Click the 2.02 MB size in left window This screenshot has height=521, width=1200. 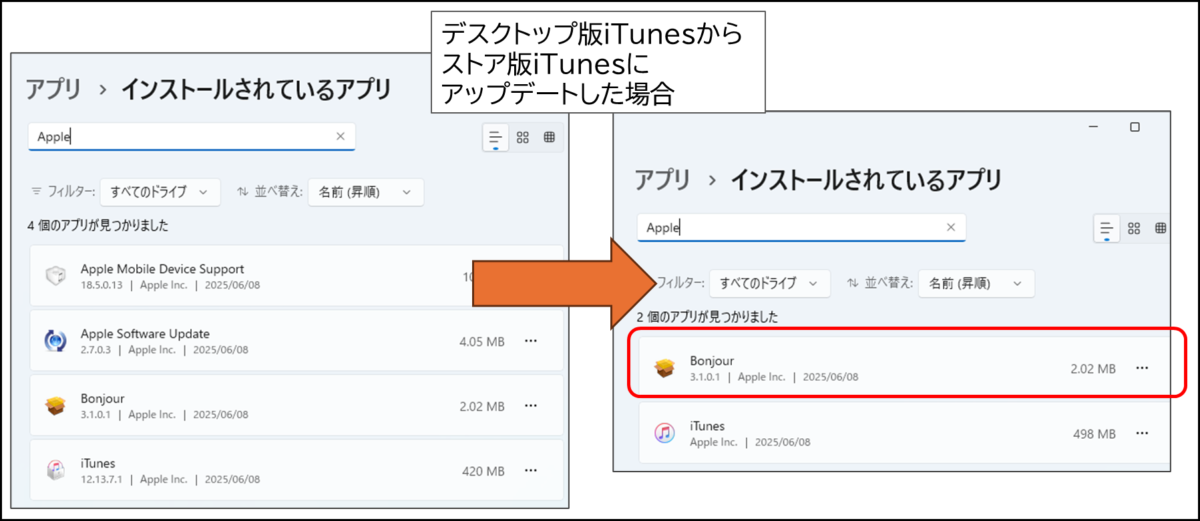482,406
